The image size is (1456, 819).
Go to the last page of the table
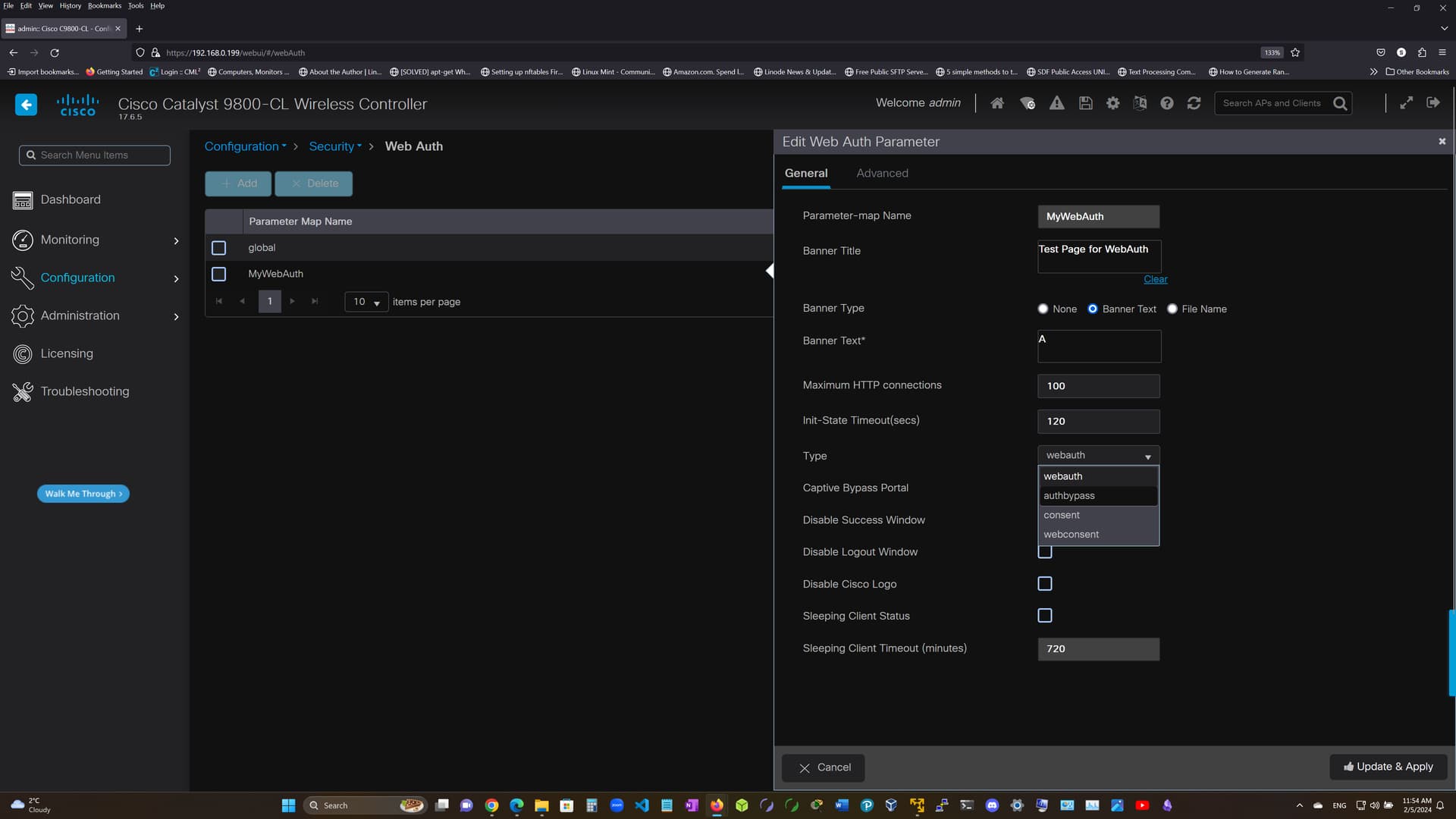click(x=315, y=302)
